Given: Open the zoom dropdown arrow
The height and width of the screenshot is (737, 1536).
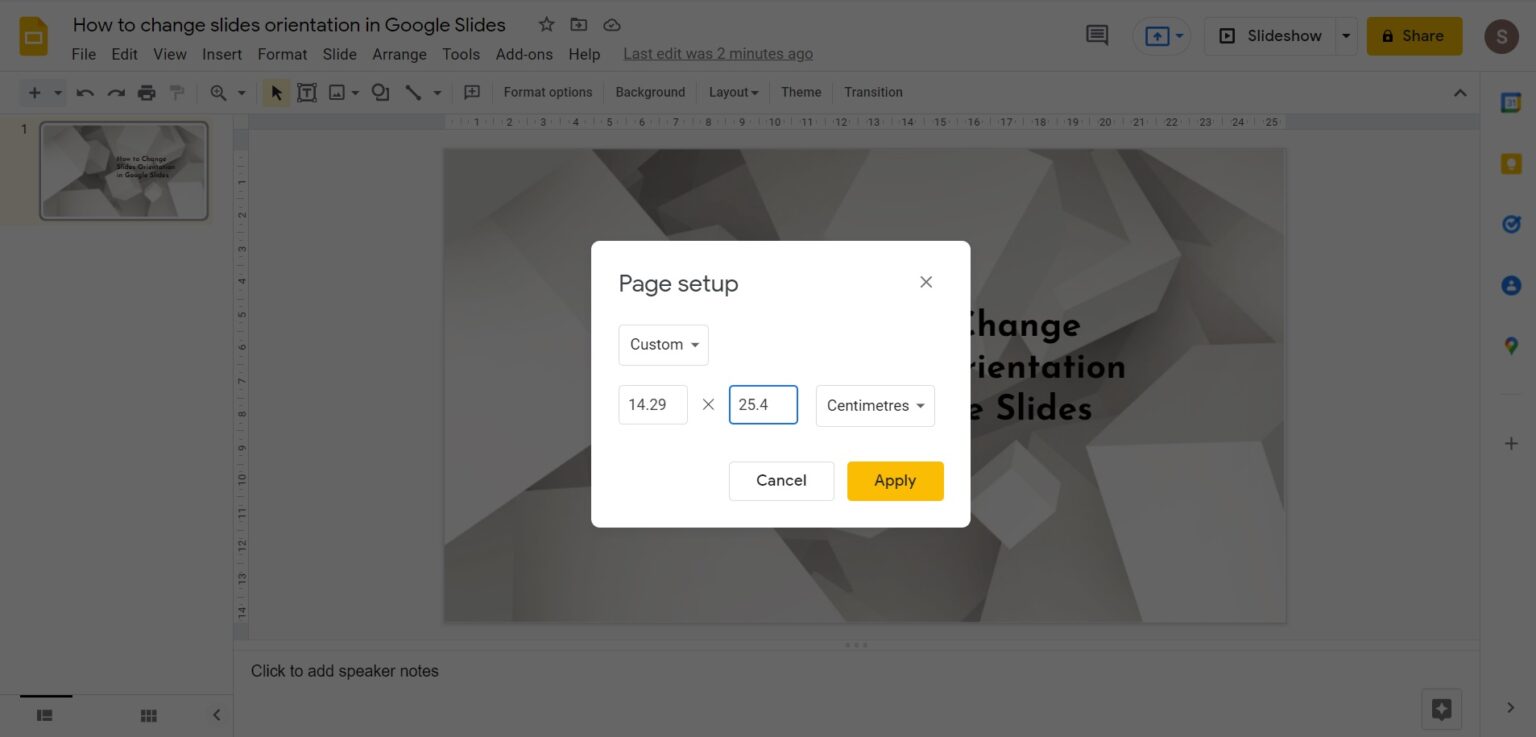Looking at the screenshot, I should tap(241, 93).
